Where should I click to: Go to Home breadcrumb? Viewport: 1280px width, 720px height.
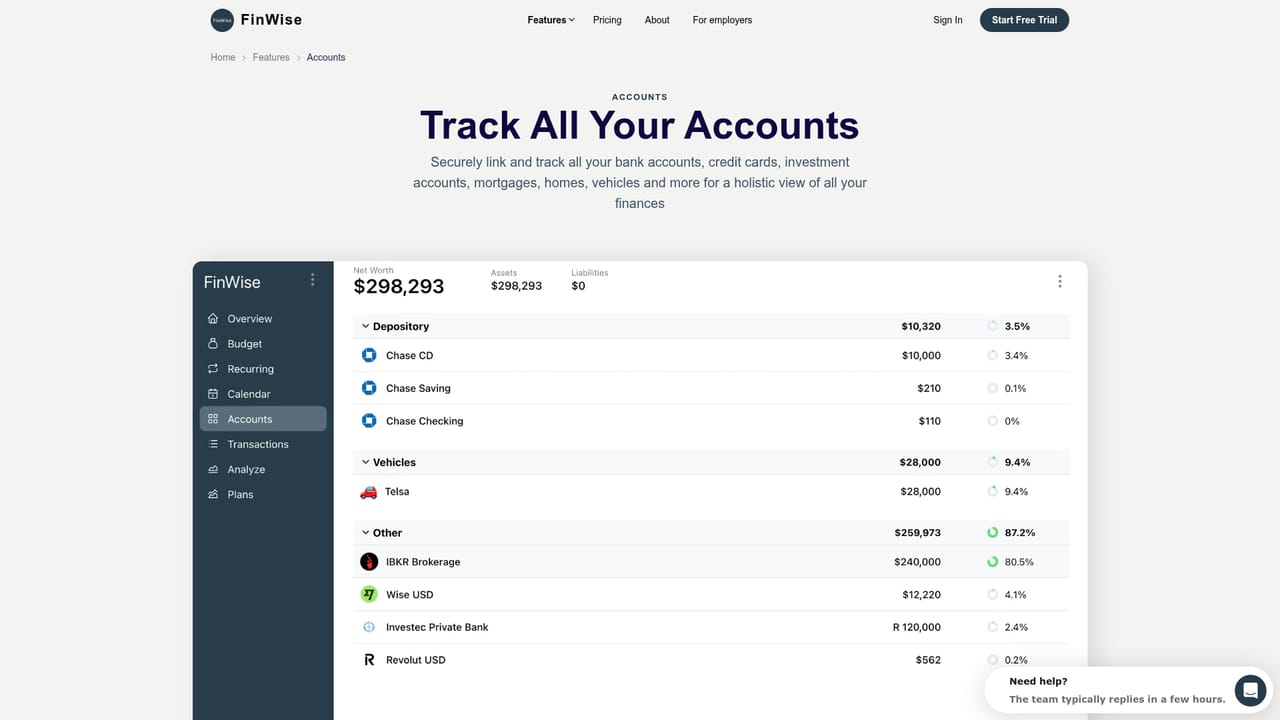coord(223,57)
